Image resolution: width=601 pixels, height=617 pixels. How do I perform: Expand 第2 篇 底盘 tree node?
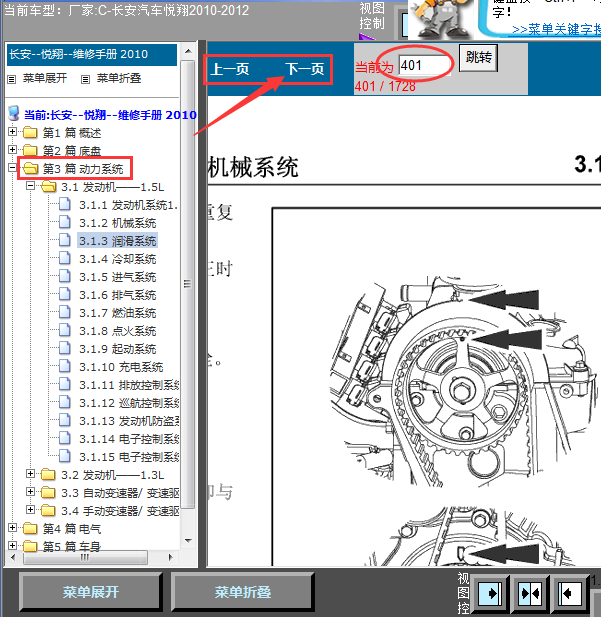click(12, 150)
